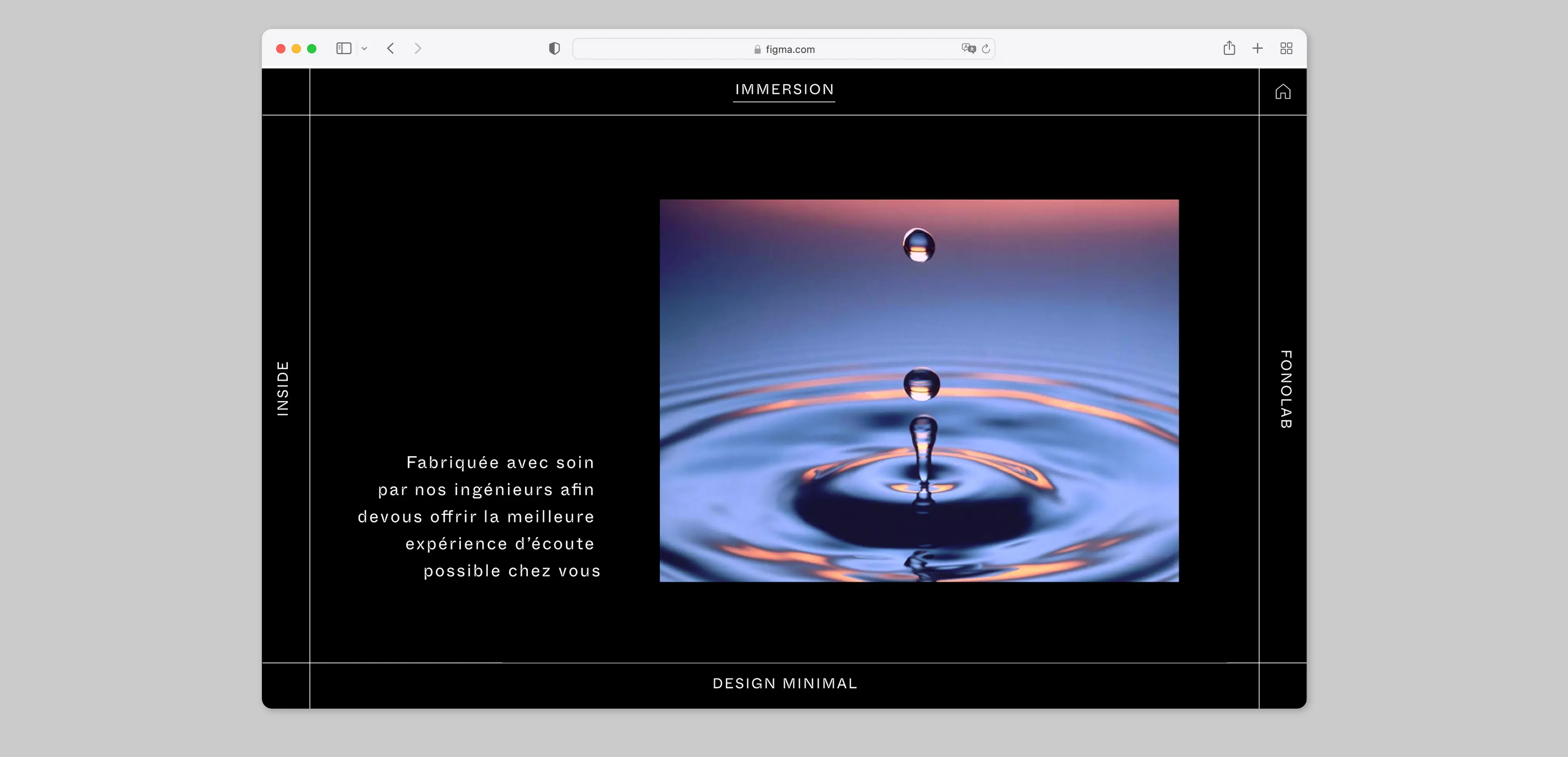Viewport: 1568px width, 757px height.
Task: Click the figma.com address bar
Action: 852,49
